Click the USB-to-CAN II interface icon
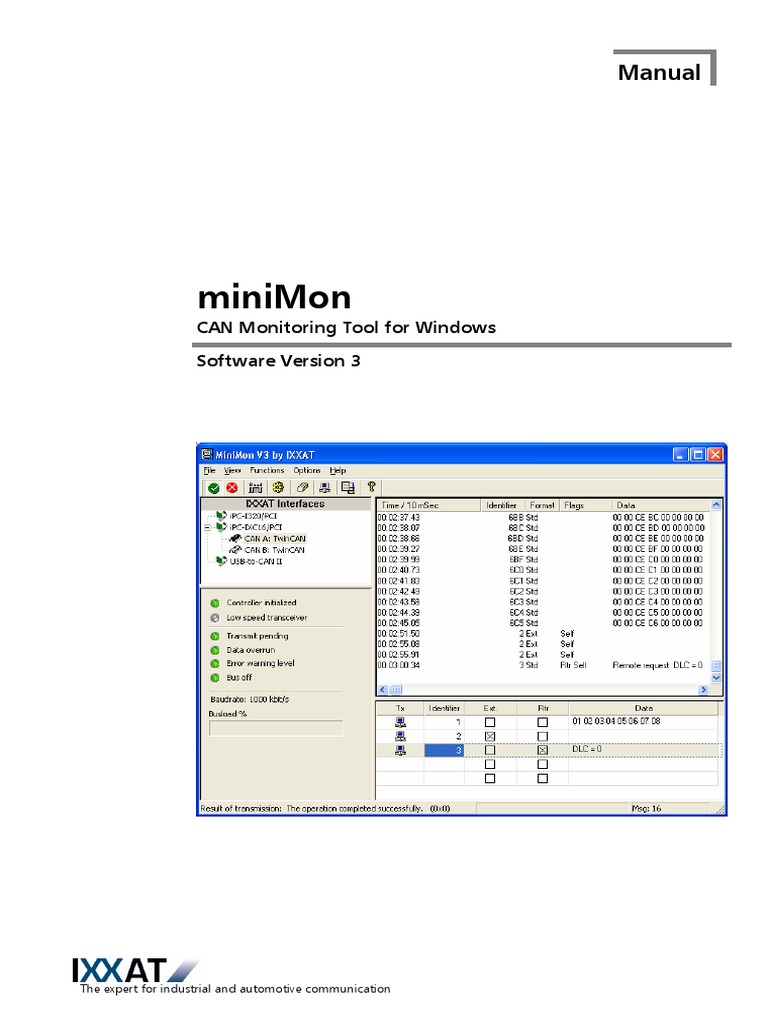Image resolution: width=768 pixels, height=1024 pixels. tap(221, 561)
